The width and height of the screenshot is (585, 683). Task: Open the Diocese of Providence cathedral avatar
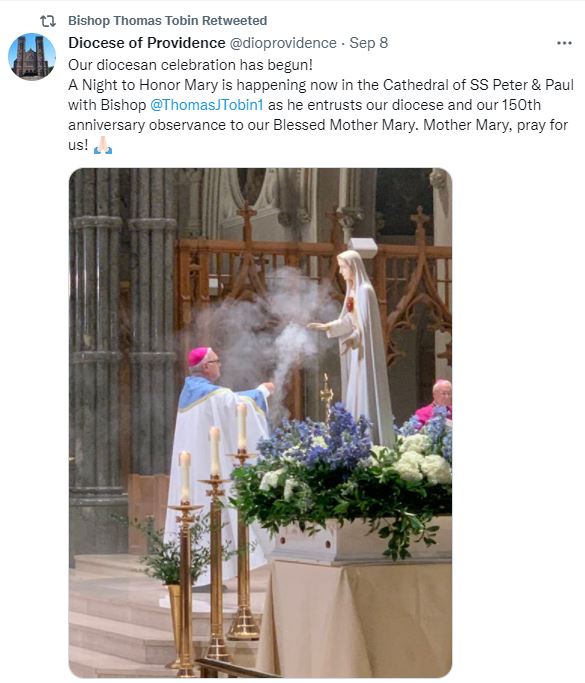pos(32,57)
